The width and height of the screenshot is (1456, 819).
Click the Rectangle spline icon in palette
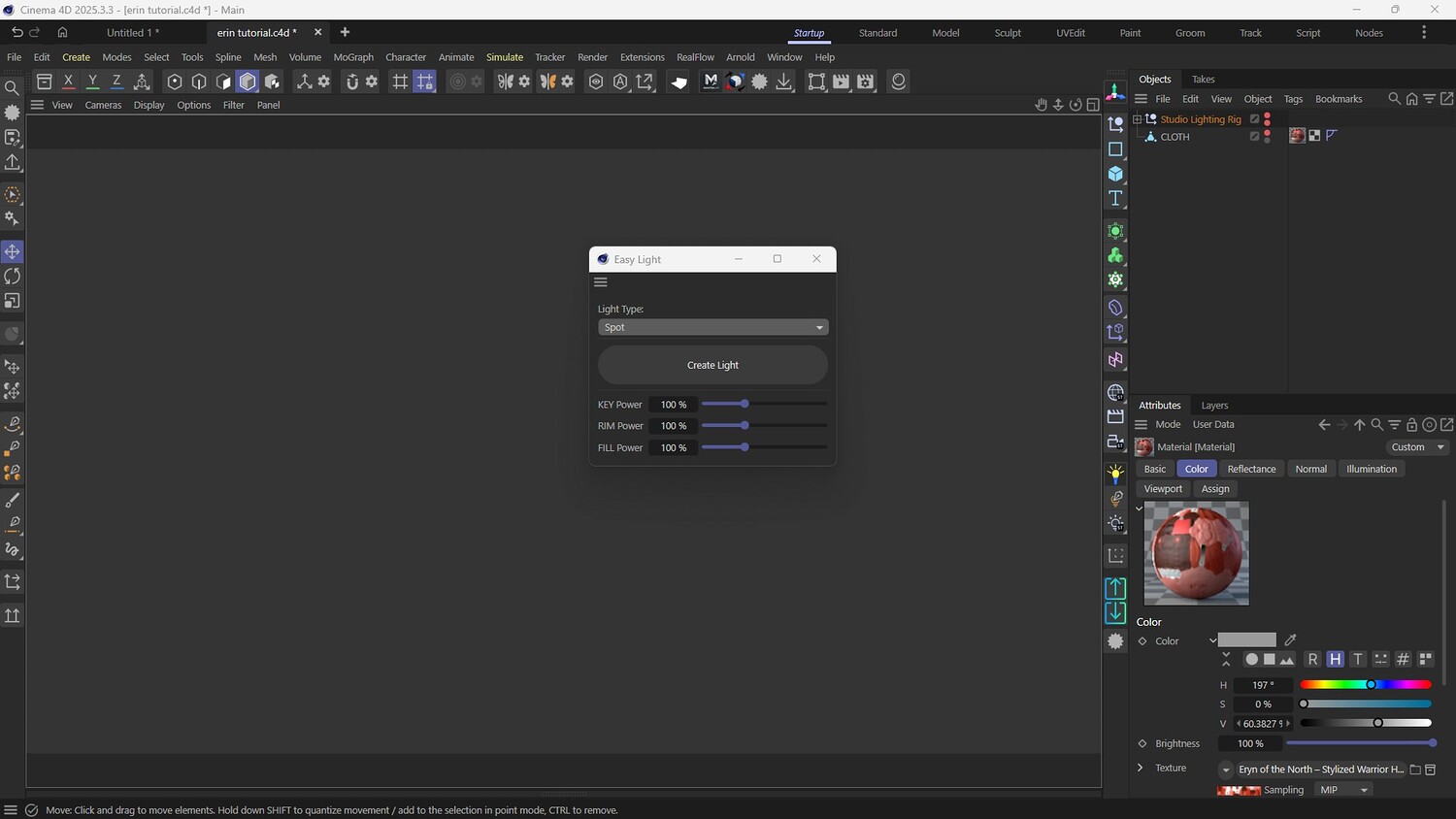click(x=1116, y=149)
